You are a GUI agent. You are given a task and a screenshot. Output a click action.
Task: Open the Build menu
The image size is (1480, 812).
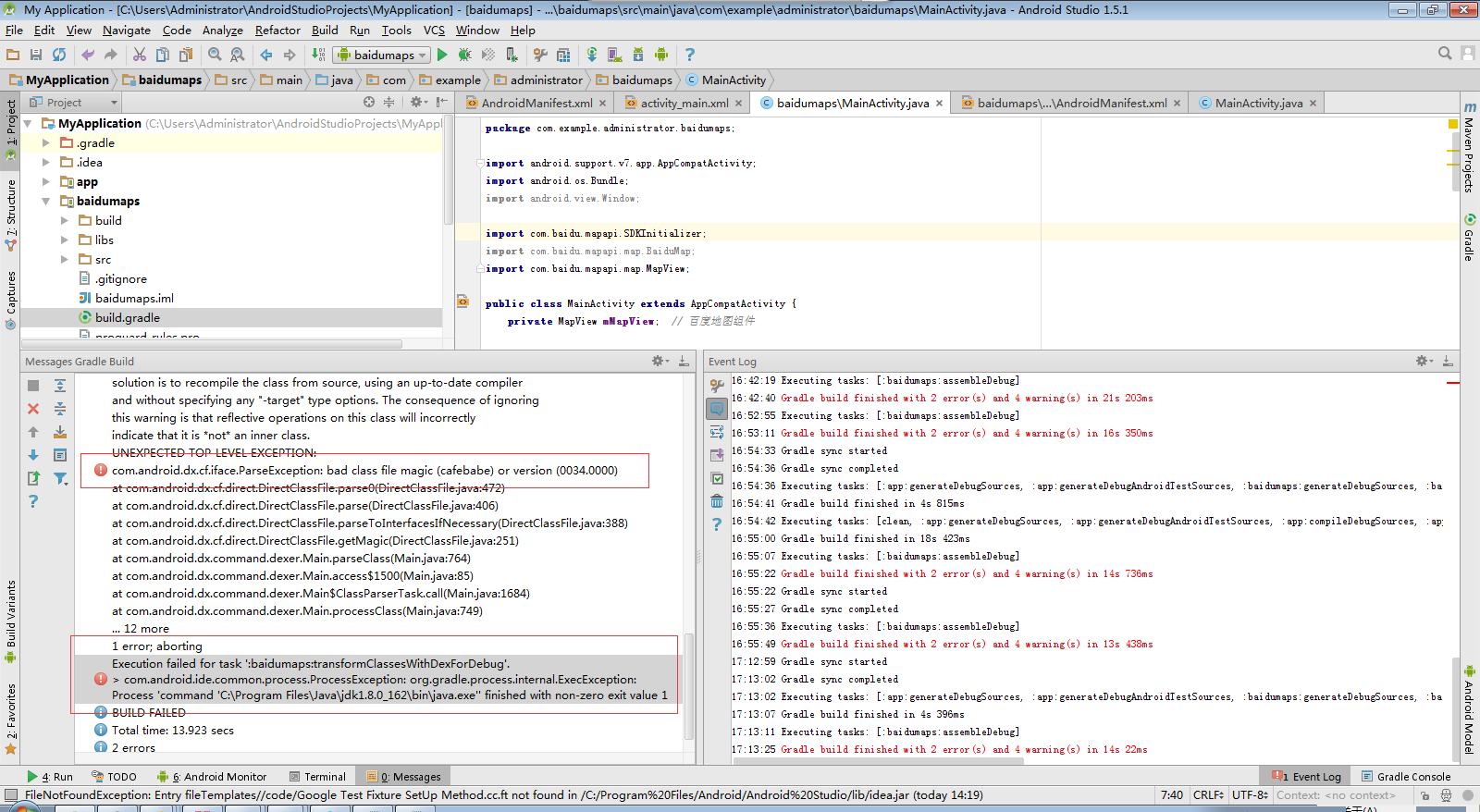[x=325, y=30]
